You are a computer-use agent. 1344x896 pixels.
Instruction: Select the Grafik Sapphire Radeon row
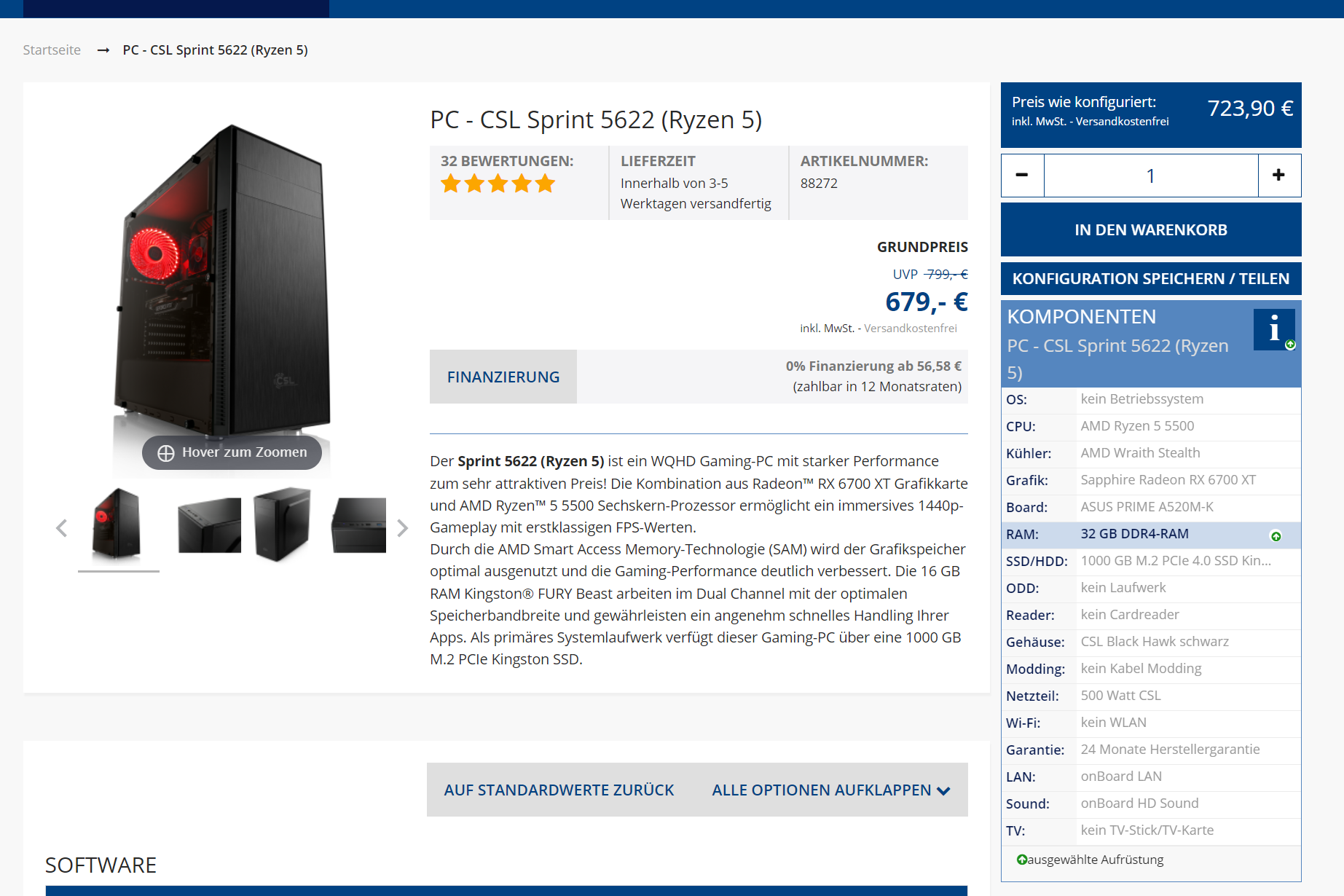pos(1151,480)
